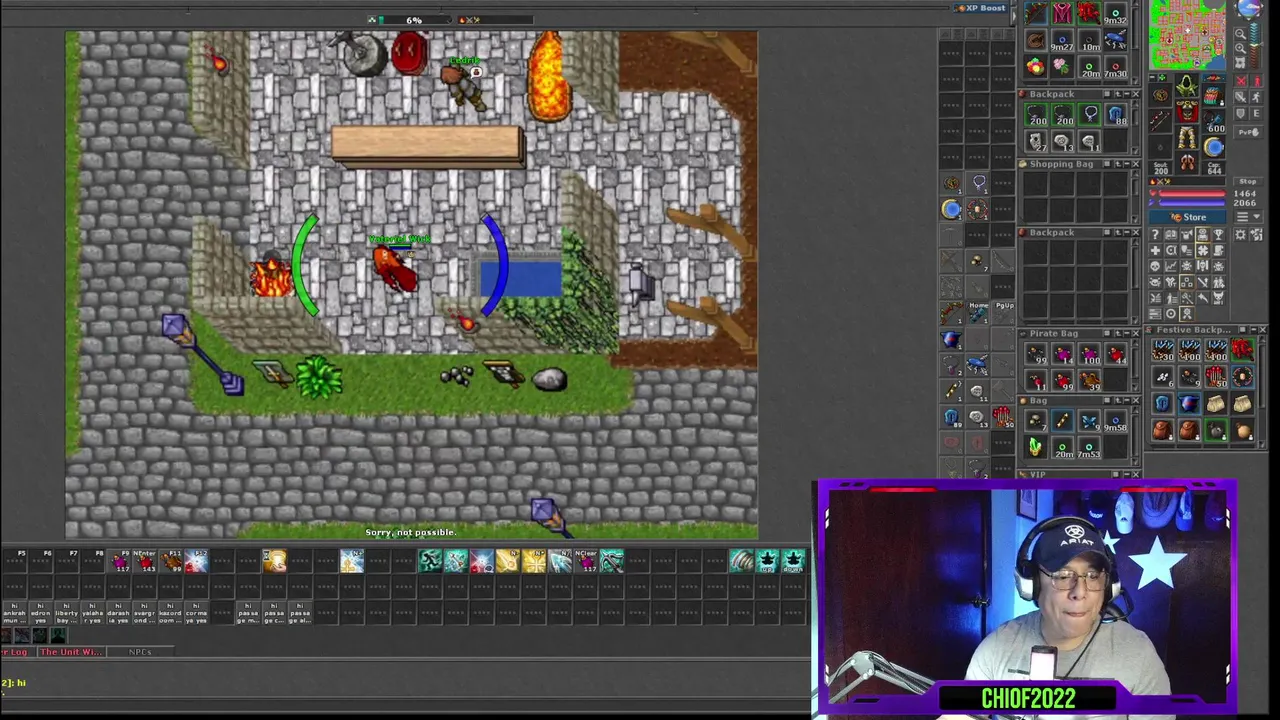Viewport: 1280px width, 720px height.
Task: Zoom in the minimap
Action: click(1240, 49)
